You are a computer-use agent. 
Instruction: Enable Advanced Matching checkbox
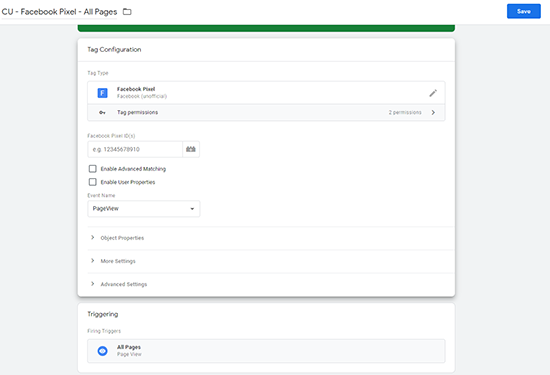click(93, 169)
